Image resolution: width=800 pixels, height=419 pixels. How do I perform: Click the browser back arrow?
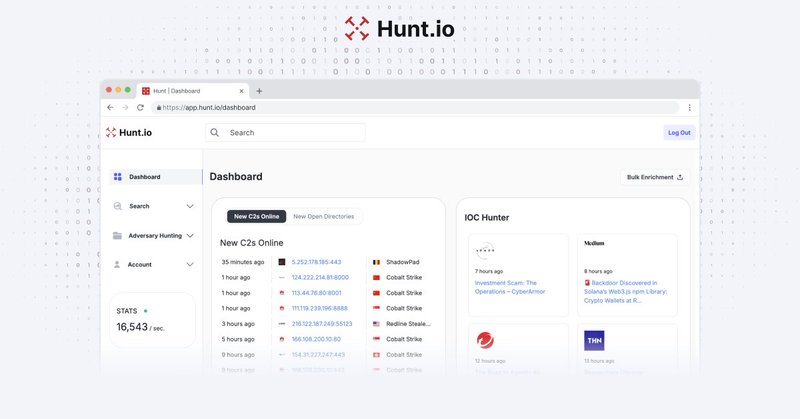pyautogui.click(x=110, y=108)
